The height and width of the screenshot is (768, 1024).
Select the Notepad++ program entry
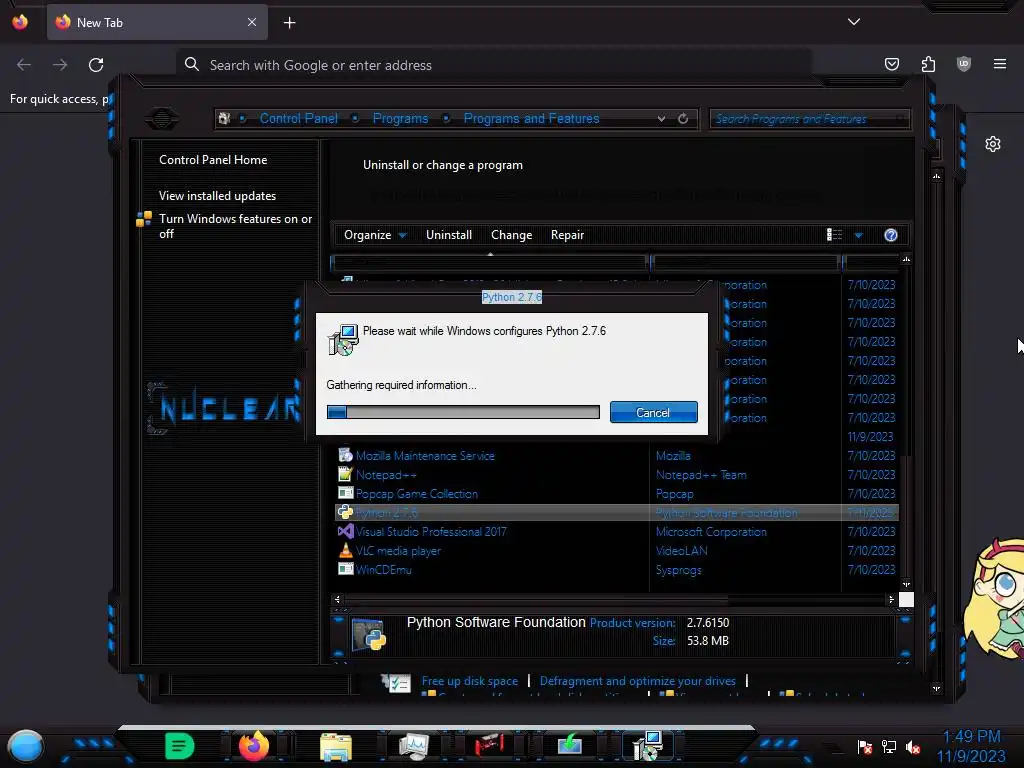click(386, 475)
